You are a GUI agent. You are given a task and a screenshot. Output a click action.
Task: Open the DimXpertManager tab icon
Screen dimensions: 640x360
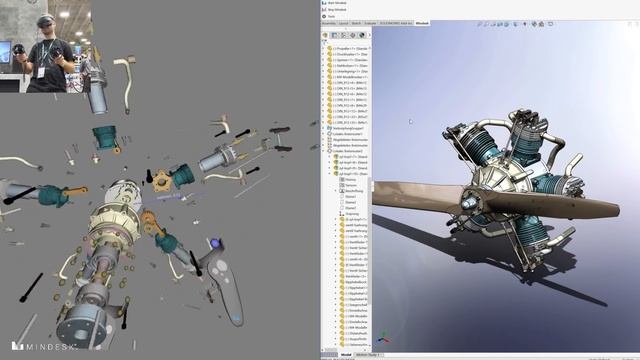[353, 35]
